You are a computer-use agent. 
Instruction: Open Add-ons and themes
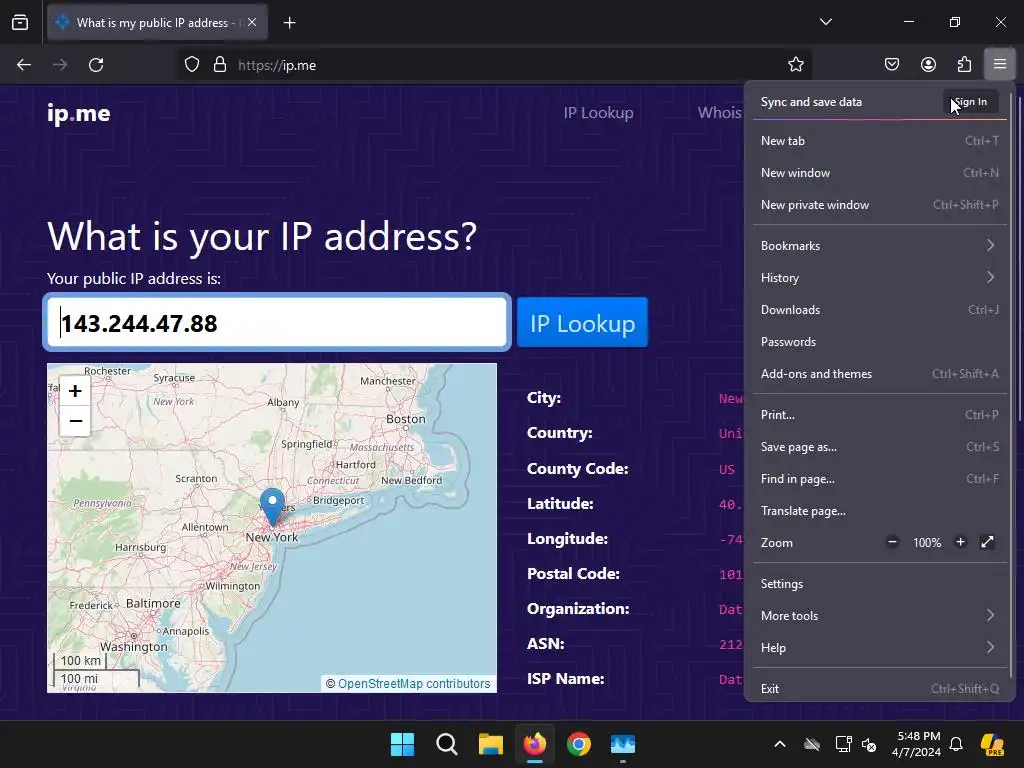pyautogui.click(x=879, y=374)
